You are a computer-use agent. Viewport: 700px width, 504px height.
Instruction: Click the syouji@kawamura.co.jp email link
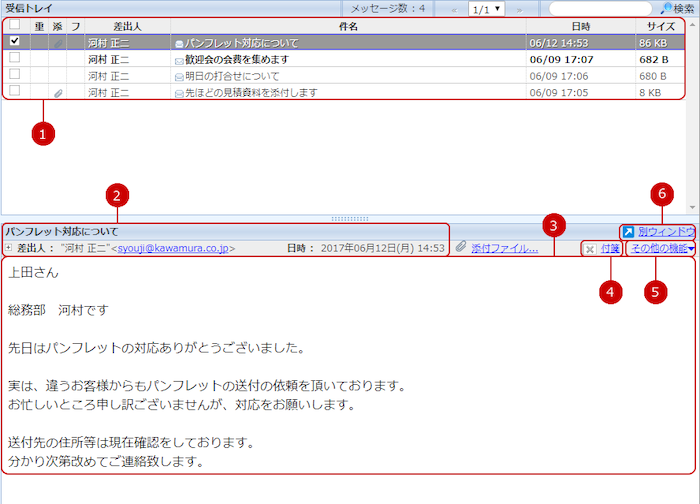click(x=174, y=247)
